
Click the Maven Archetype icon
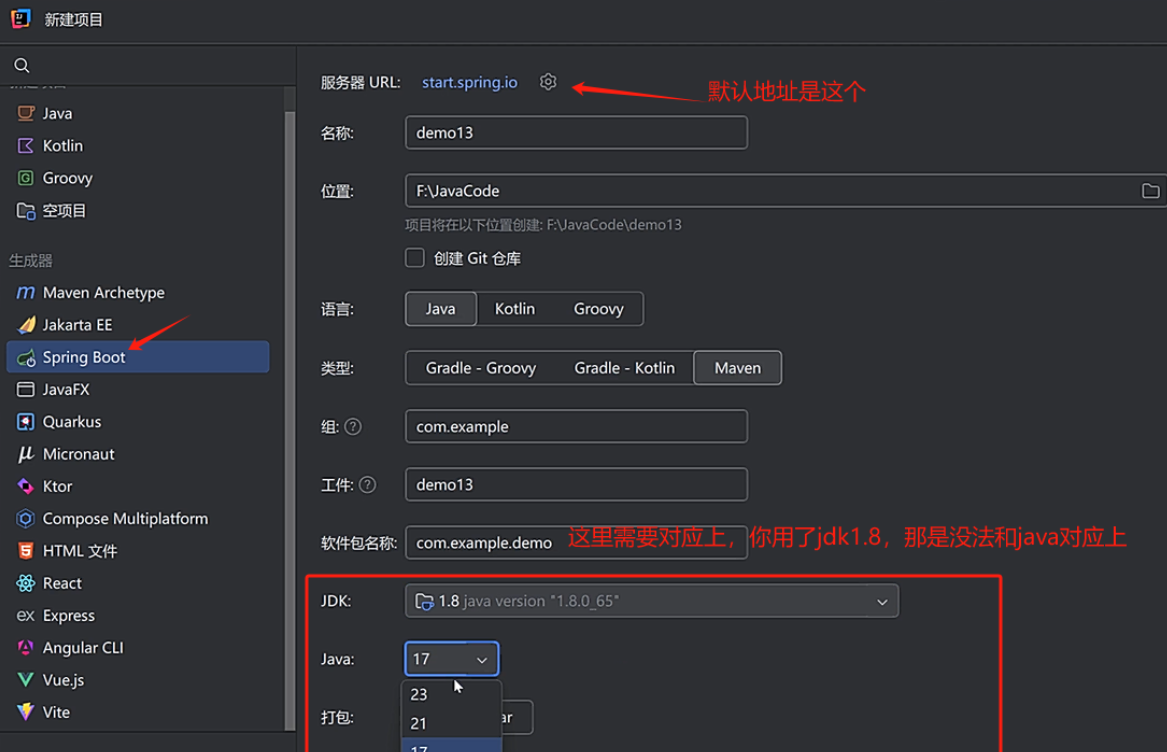click(25, 293)
